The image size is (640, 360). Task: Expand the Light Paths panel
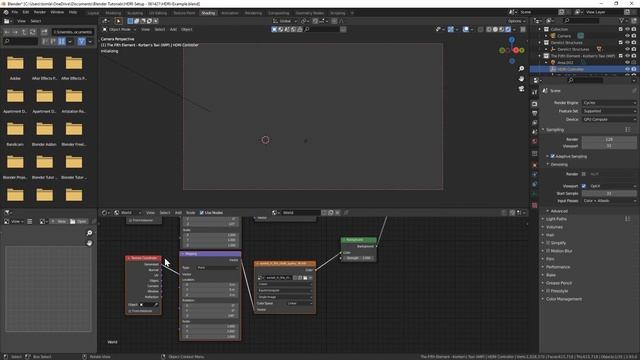556,219
